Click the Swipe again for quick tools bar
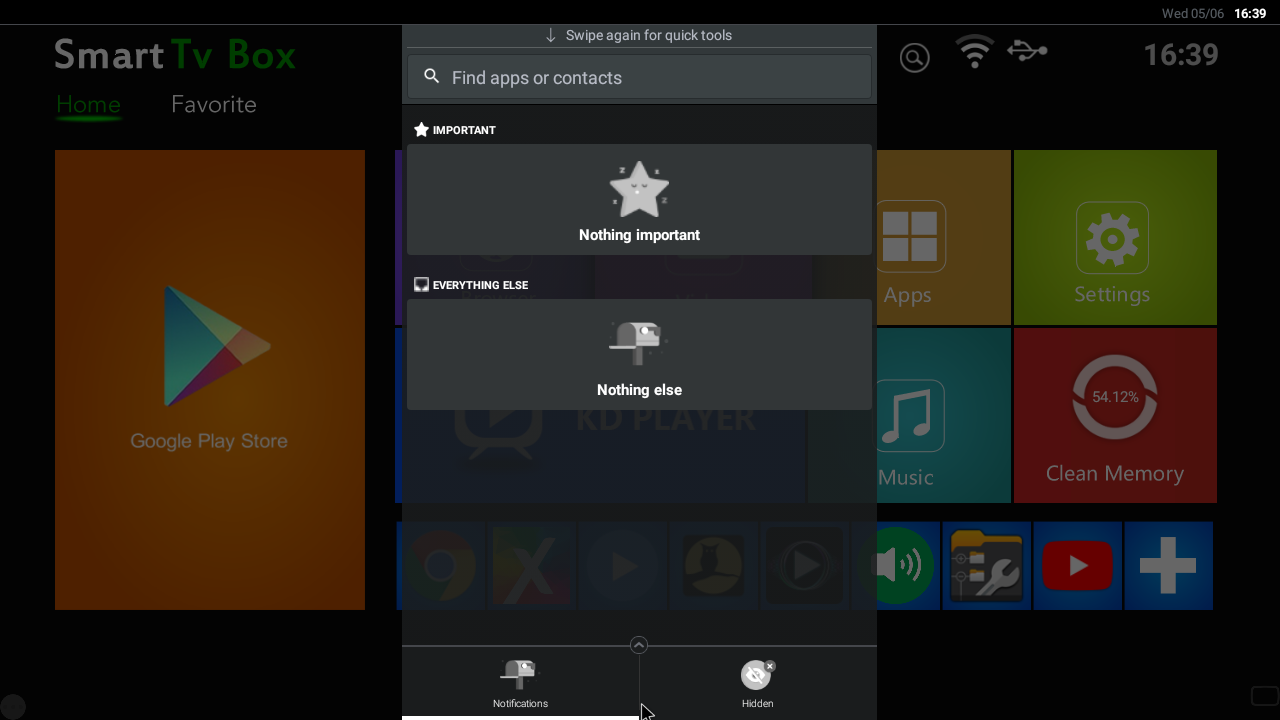 coord(639,35)
